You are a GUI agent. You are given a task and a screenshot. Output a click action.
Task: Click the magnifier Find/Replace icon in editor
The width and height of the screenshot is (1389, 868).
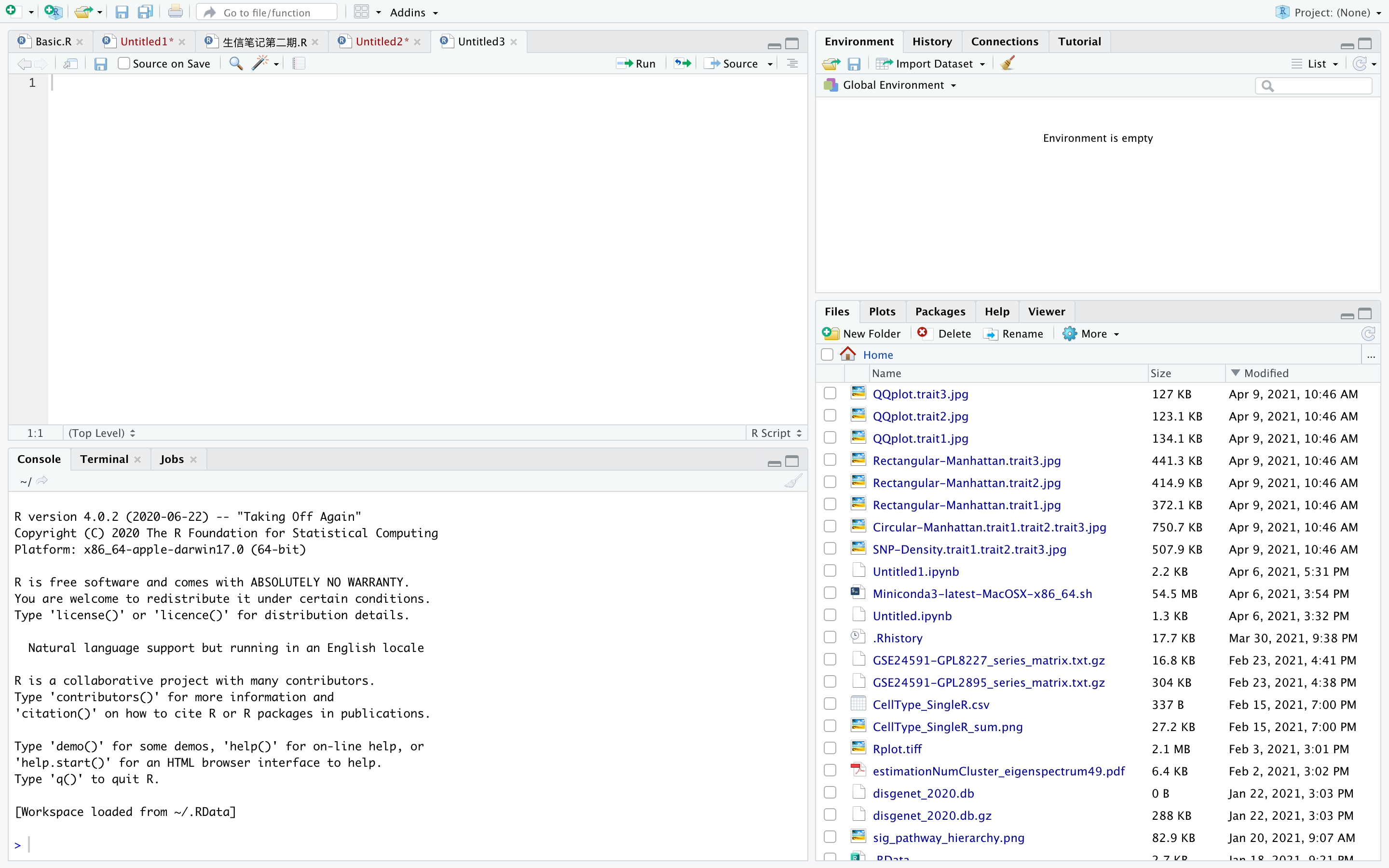[235, 63]
